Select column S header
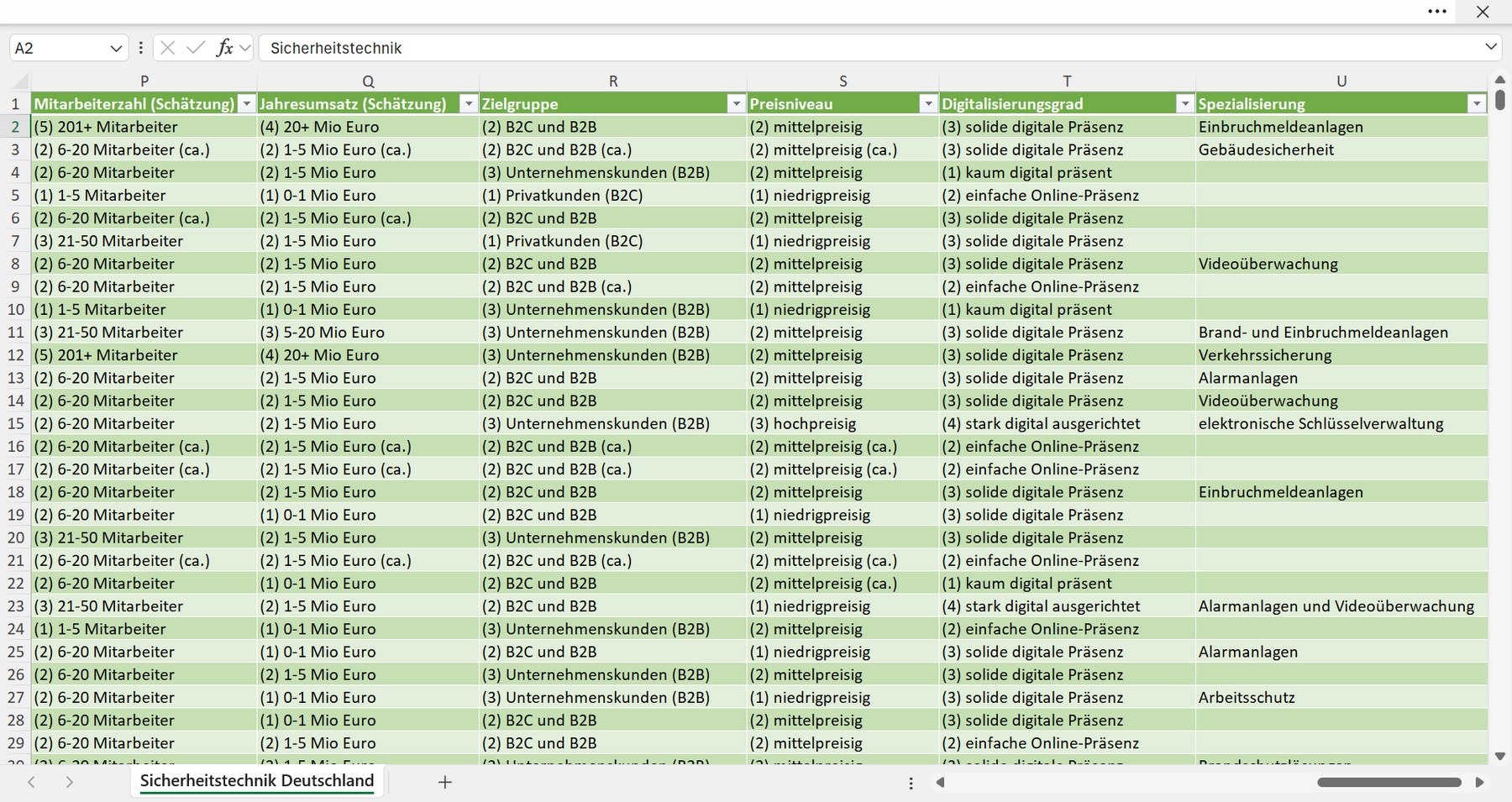Image resolution: width=1512 pixels, height=802 pixels. click(843, 81)
